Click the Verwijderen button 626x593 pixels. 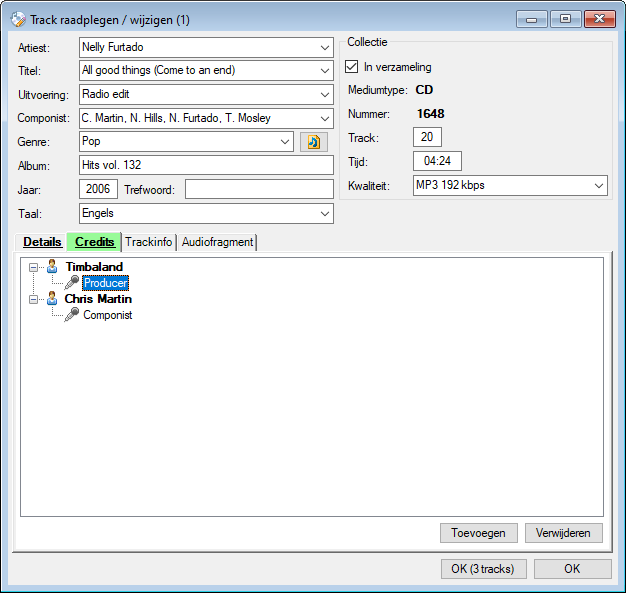pyautogui.click(x=563, y=533)
